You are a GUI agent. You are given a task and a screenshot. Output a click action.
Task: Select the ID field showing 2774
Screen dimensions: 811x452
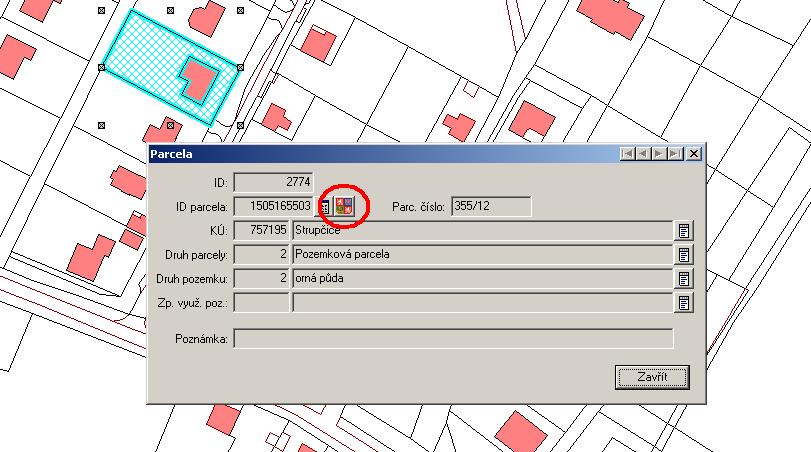pyautogui.click(x=273, y=182)
